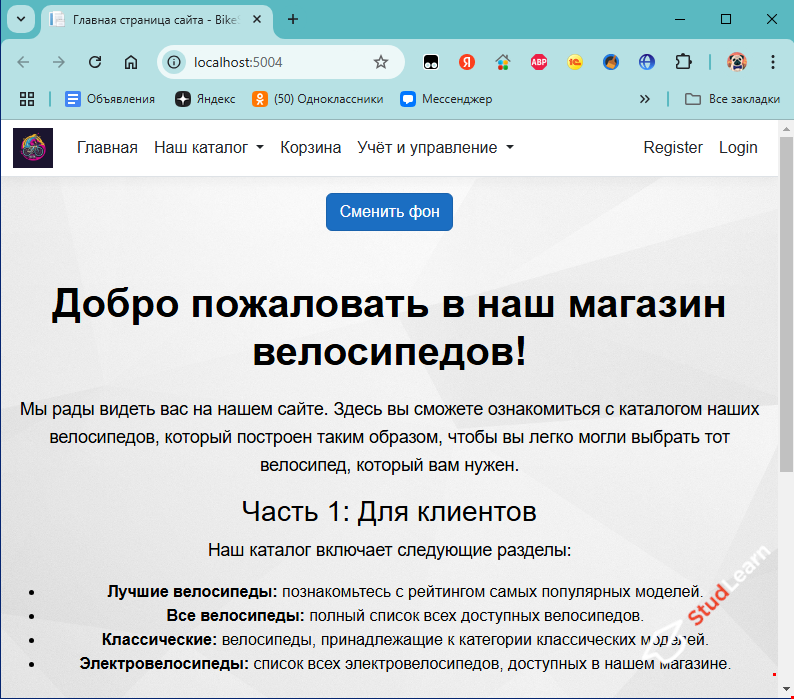Image resolution: width=794 pixels, height=699 pixels.
Task: Go to Главная in navbar
Action: [x=107, y=148]
